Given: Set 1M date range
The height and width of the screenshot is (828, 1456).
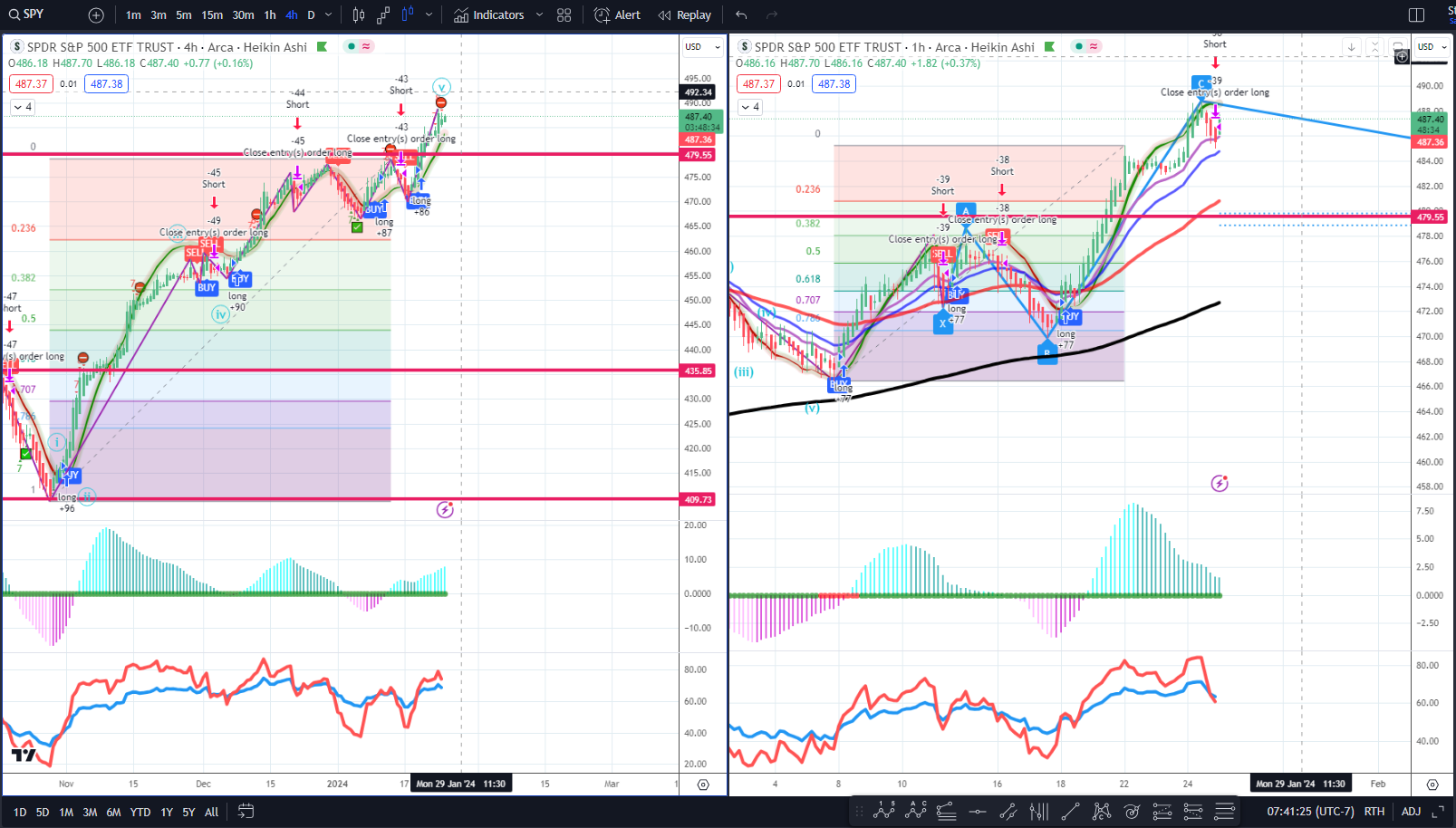Looking at the screenshot, I should point(66,813).
